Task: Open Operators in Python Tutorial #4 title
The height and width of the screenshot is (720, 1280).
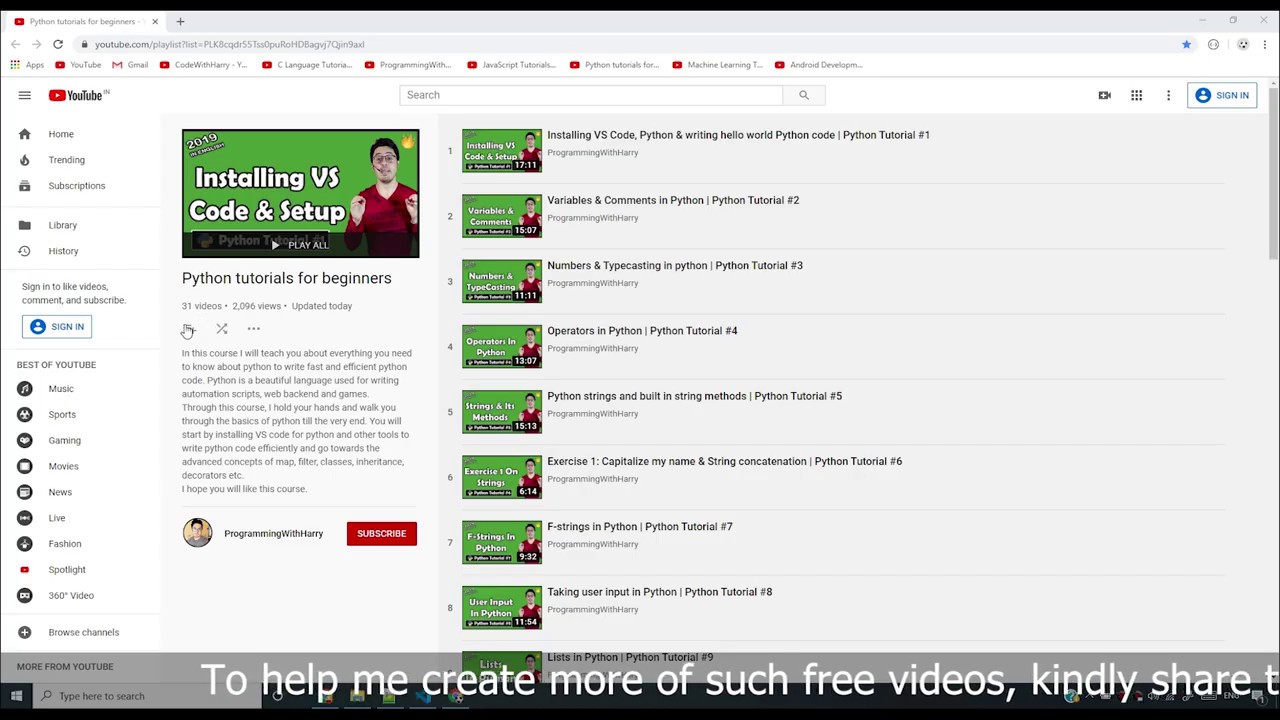Action: tap(642, 331)
